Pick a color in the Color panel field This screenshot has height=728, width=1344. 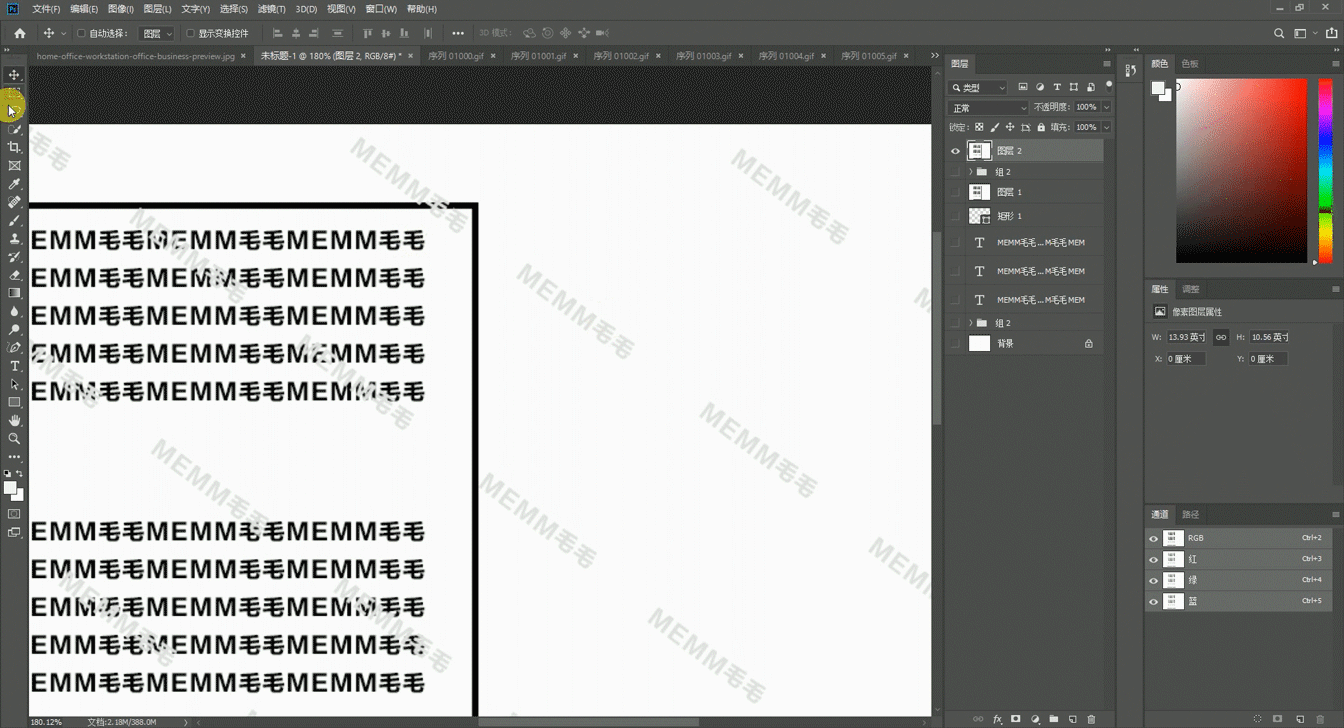coord(1242,171)
